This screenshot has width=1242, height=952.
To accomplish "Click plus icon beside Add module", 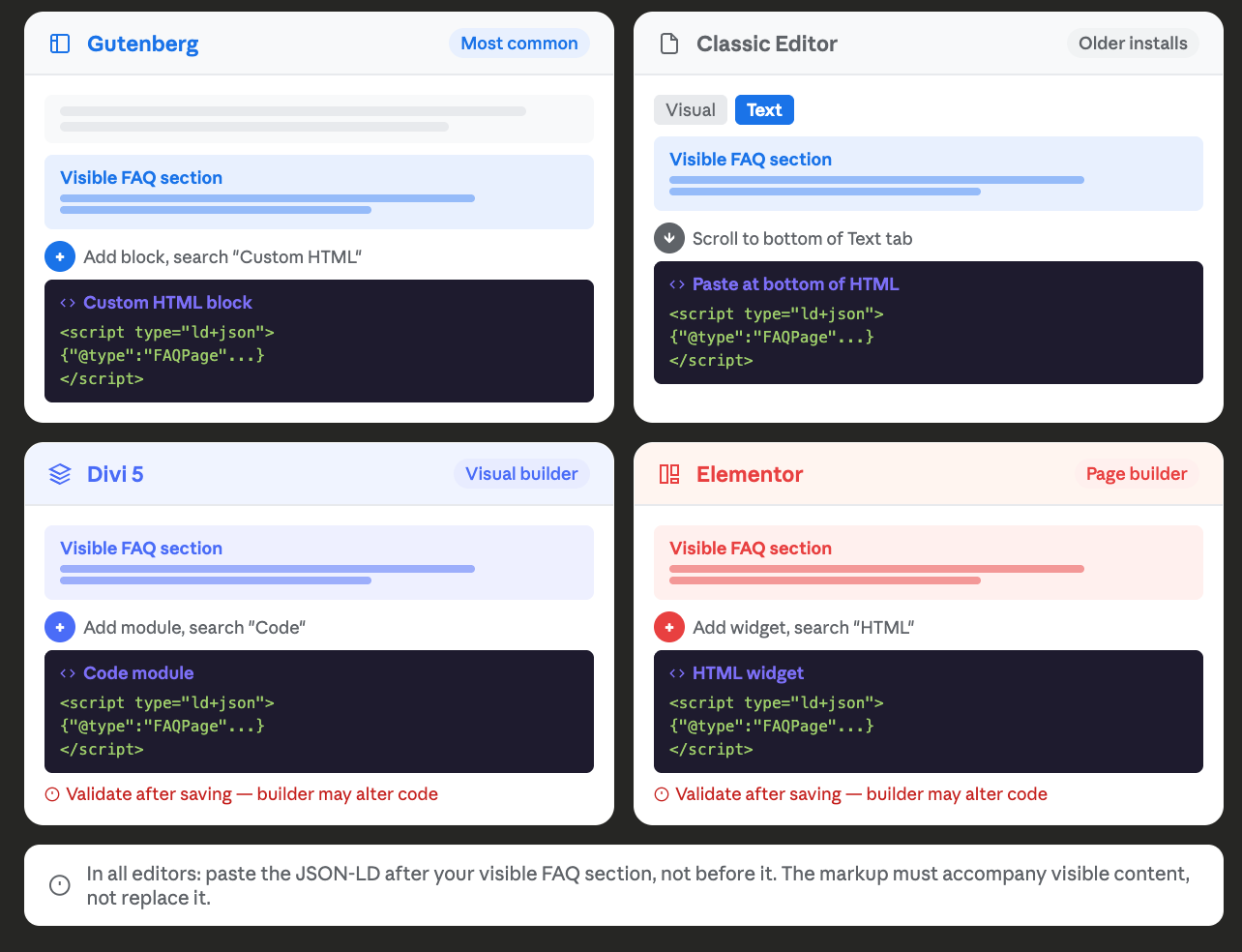I will [x=60, y=627].
